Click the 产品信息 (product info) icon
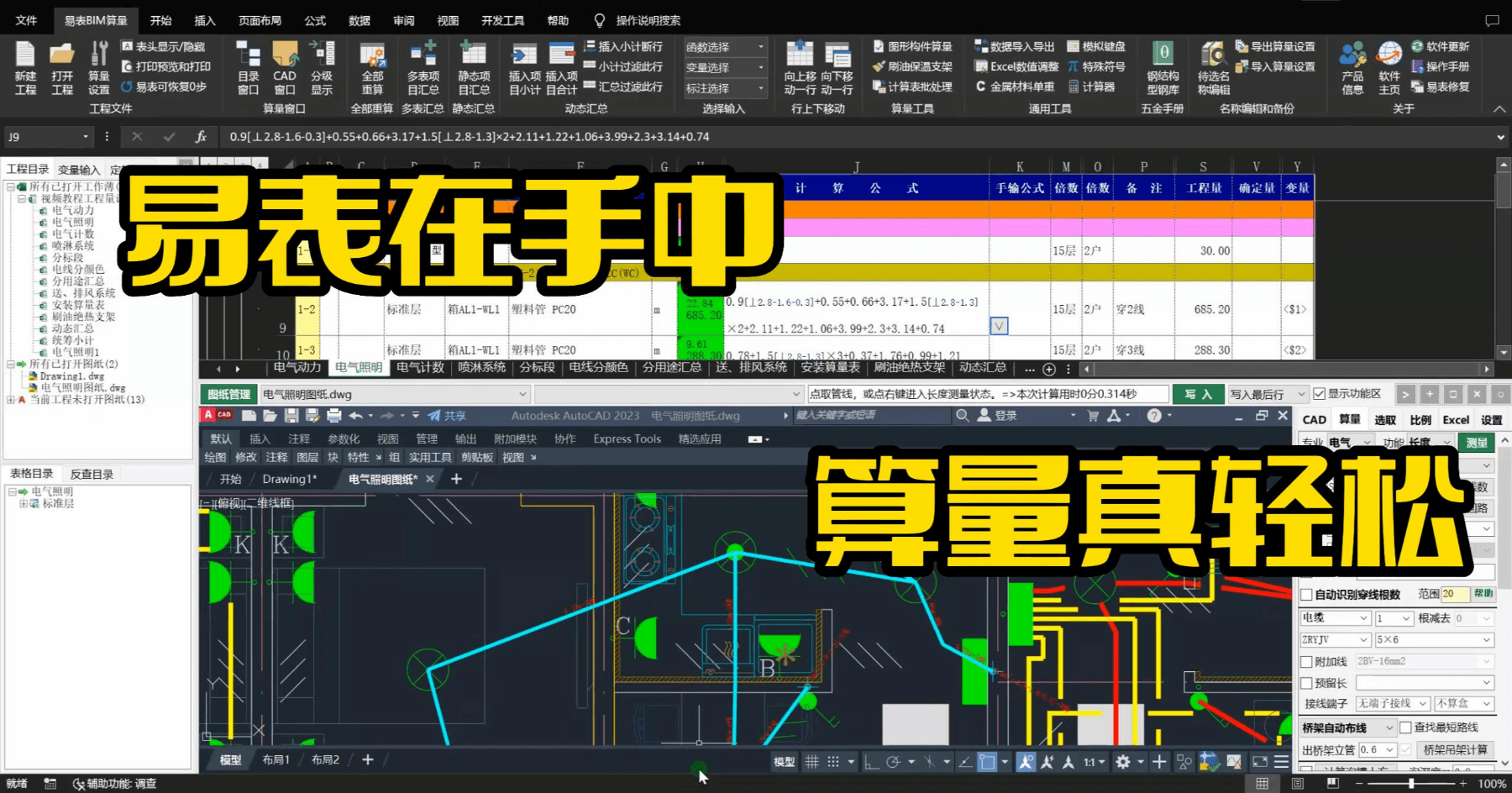The height and width of the screenshot is (793, 1512). [1352, 55]
